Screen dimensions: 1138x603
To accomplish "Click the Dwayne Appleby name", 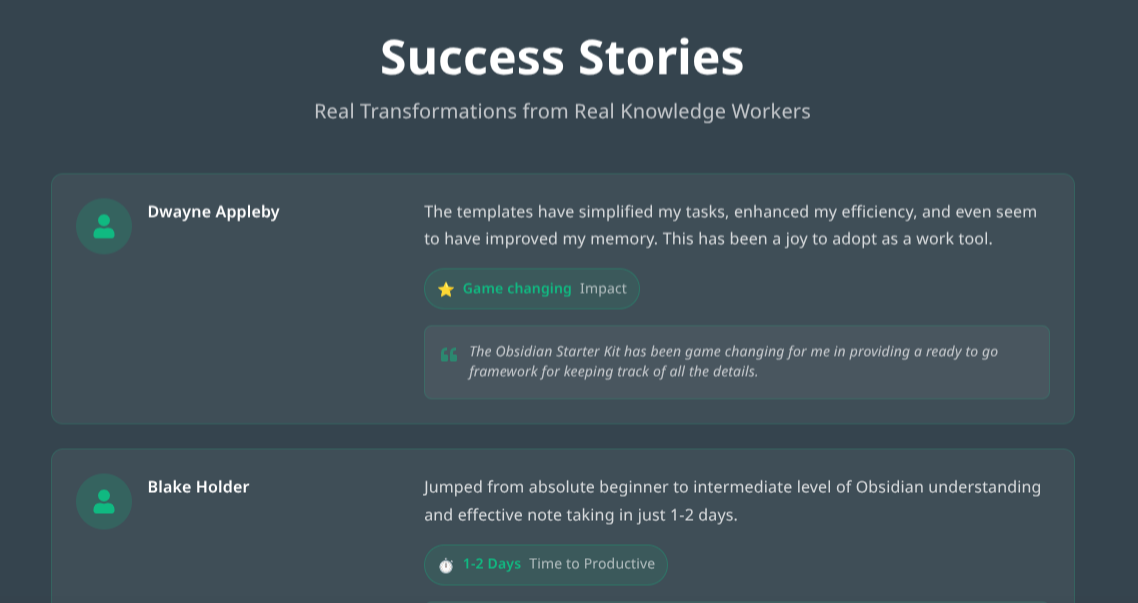I will 214,212.
